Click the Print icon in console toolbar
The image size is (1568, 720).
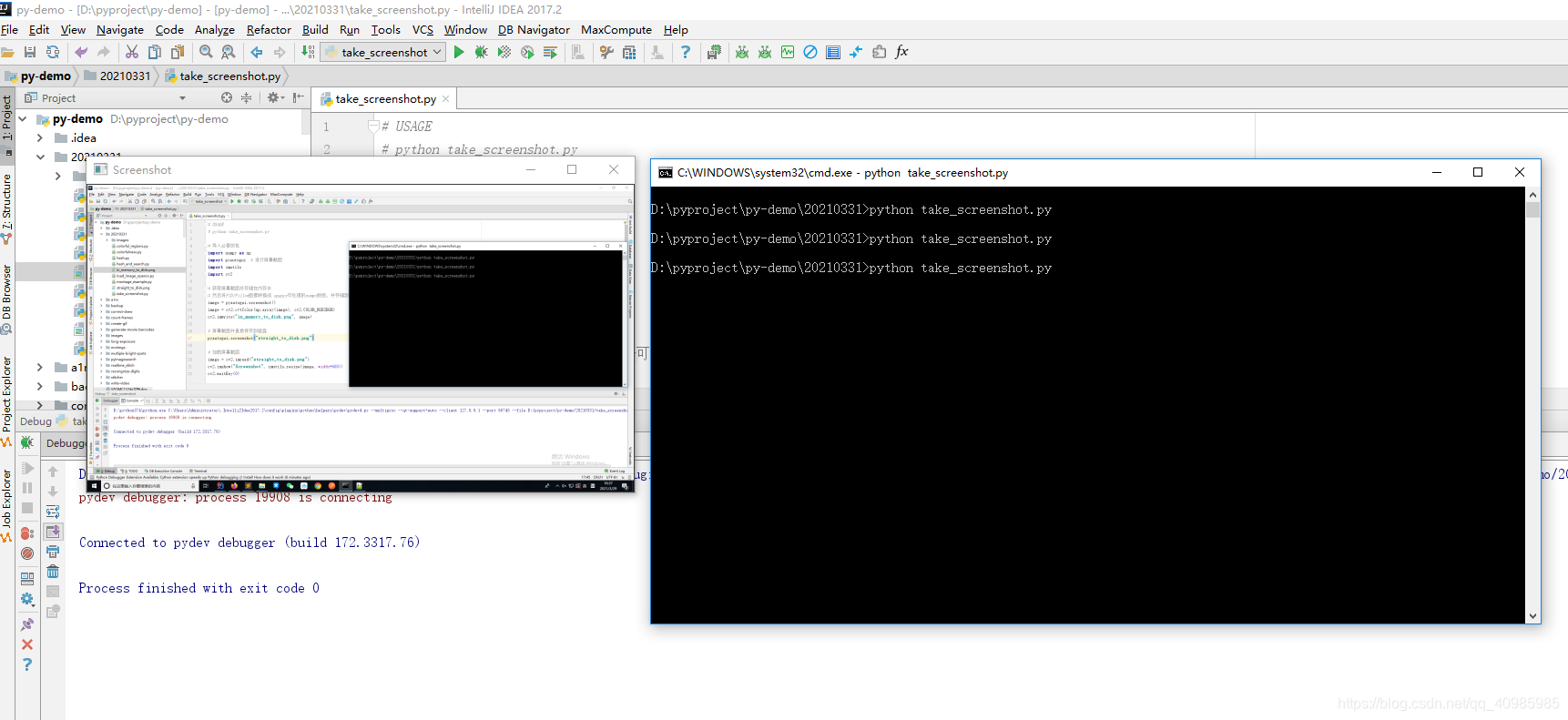[x=53, y=552]
